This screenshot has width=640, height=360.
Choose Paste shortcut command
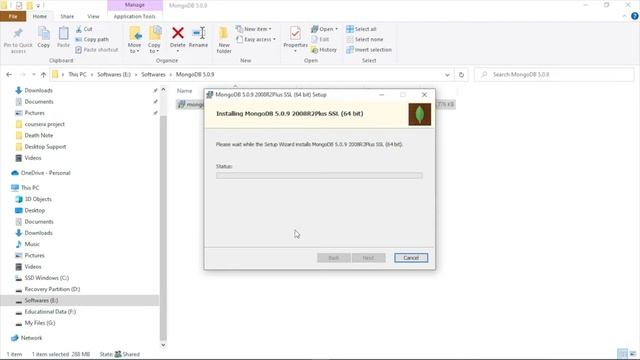coord(97,49)
